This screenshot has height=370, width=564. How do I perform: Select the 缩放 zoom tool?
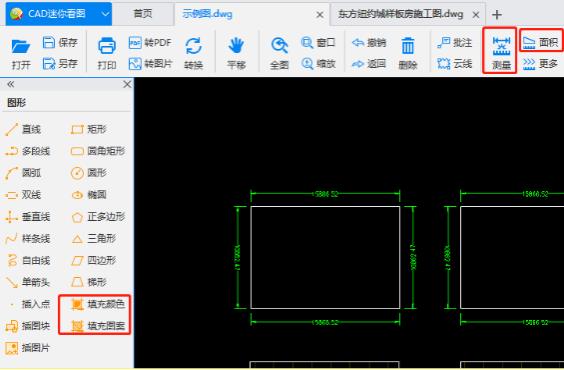(318, 64)
